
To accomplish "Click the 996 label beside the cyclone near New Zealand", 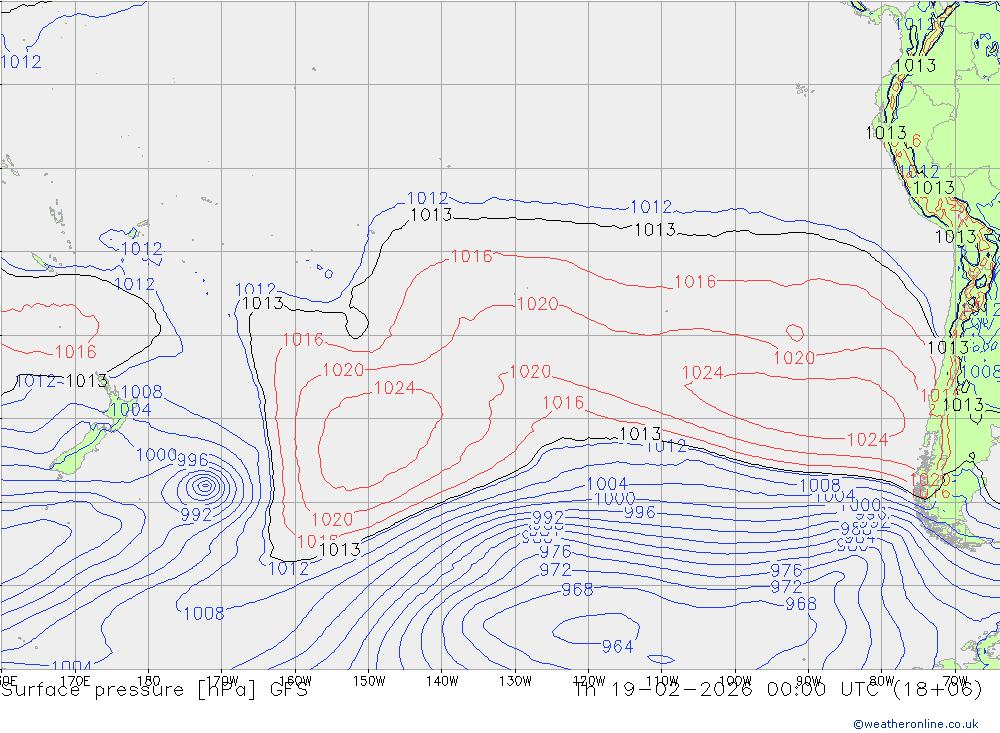I will (x=192, y=459).
